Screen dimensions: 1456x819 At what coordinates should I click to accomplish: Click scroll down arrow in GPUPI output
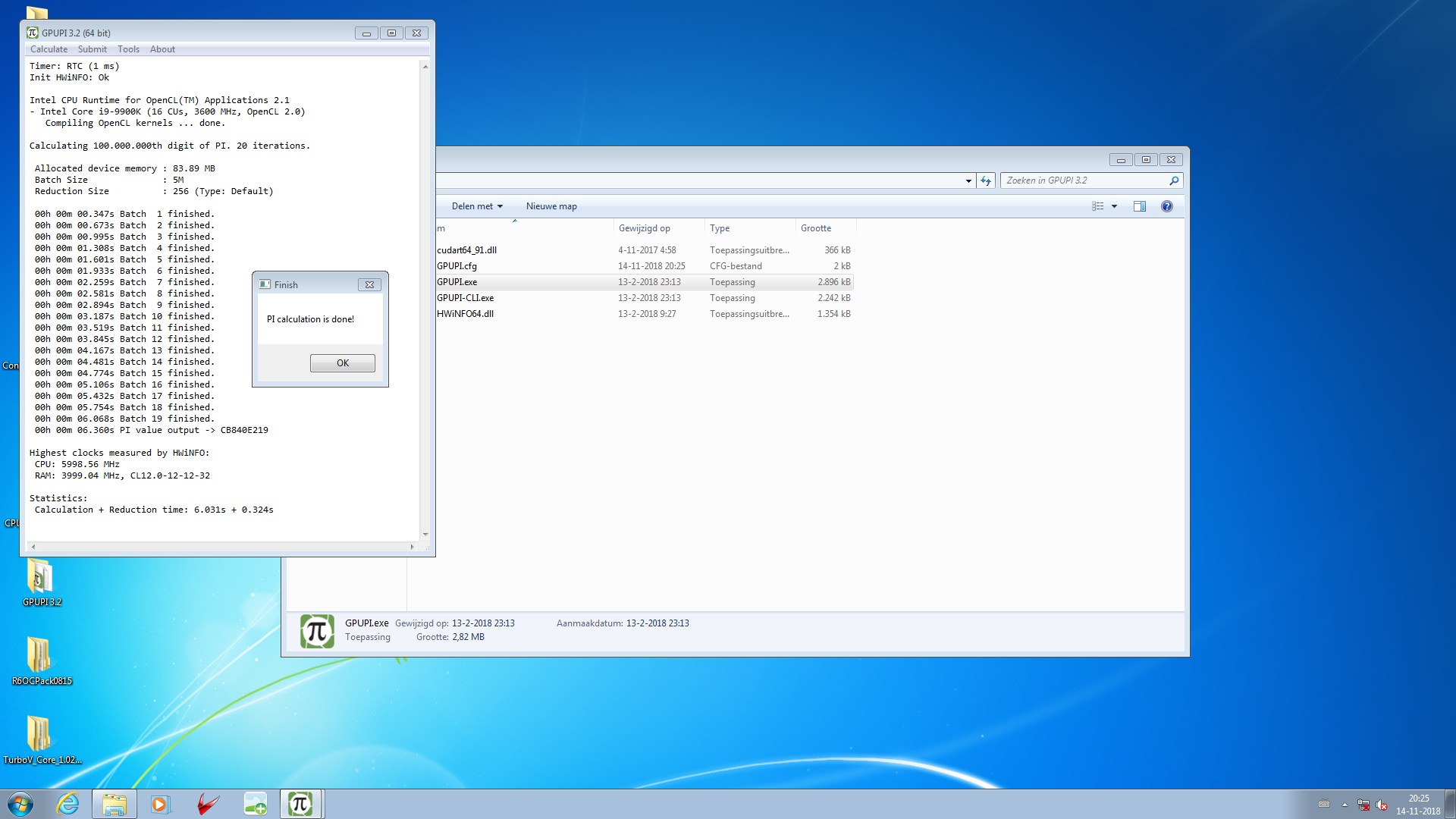pos(425,535)
